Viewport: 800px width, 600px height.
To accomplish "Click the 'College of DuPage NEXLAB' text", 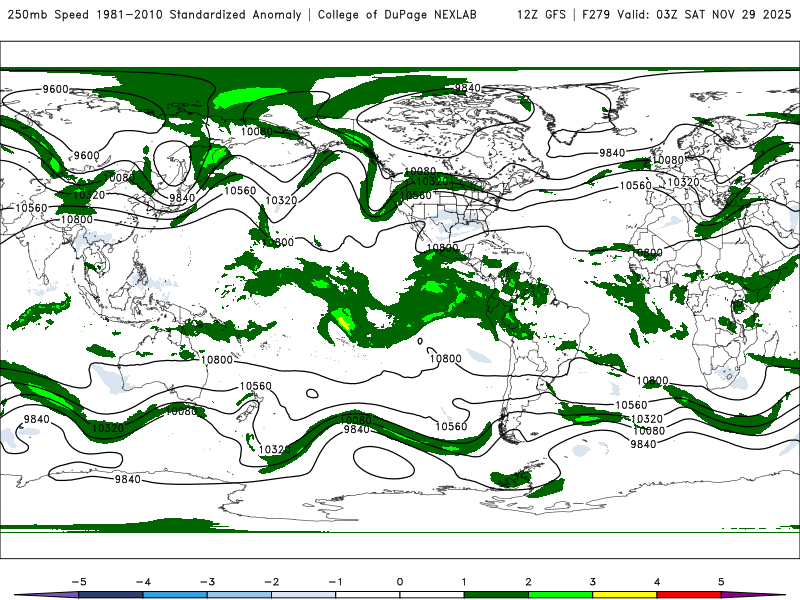I will click(x=397, y=15).
